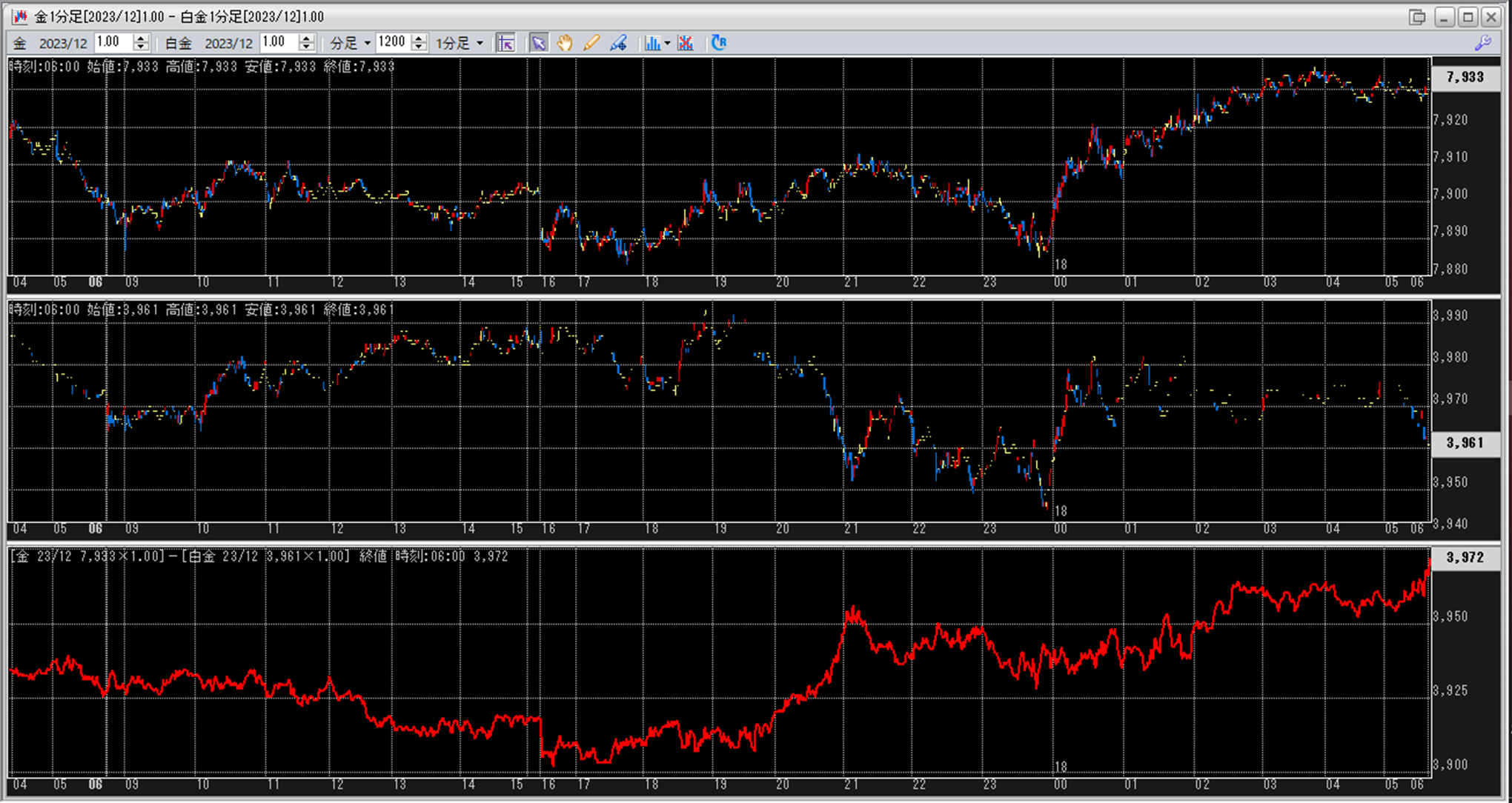Open the indicator icon dropdown arrow
The height and width of the screenshot is (803, 1512).
point(667,43)
